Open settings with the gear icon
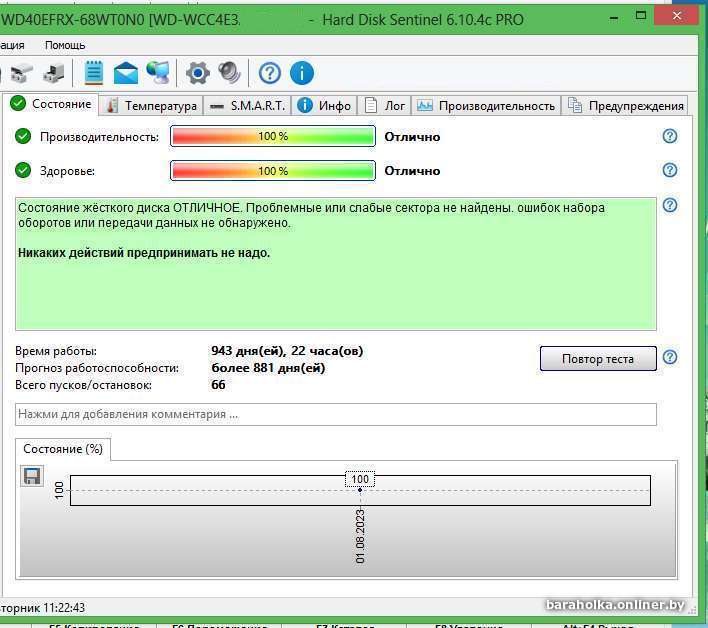 pyautogui.click(x=198, y=73)
